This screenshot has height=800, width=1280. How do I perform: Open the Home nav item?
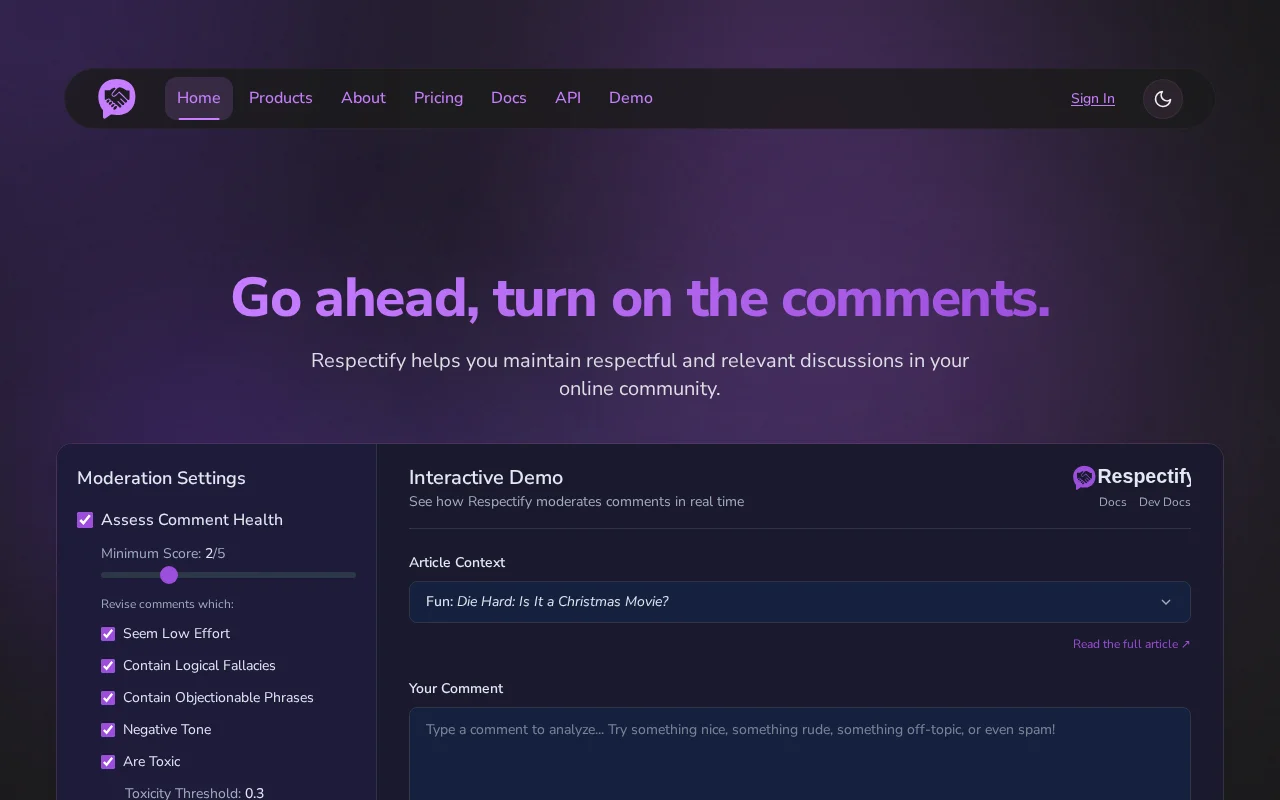(199, 98)
